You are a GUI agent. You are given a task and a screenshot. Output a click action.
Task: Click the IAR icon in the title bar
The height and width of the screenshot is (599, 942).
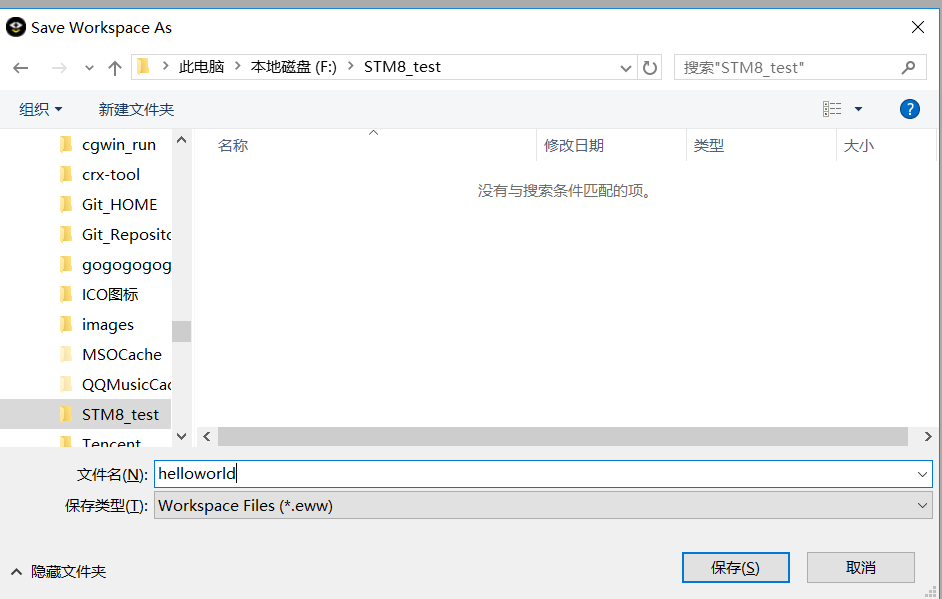[15, 27]
